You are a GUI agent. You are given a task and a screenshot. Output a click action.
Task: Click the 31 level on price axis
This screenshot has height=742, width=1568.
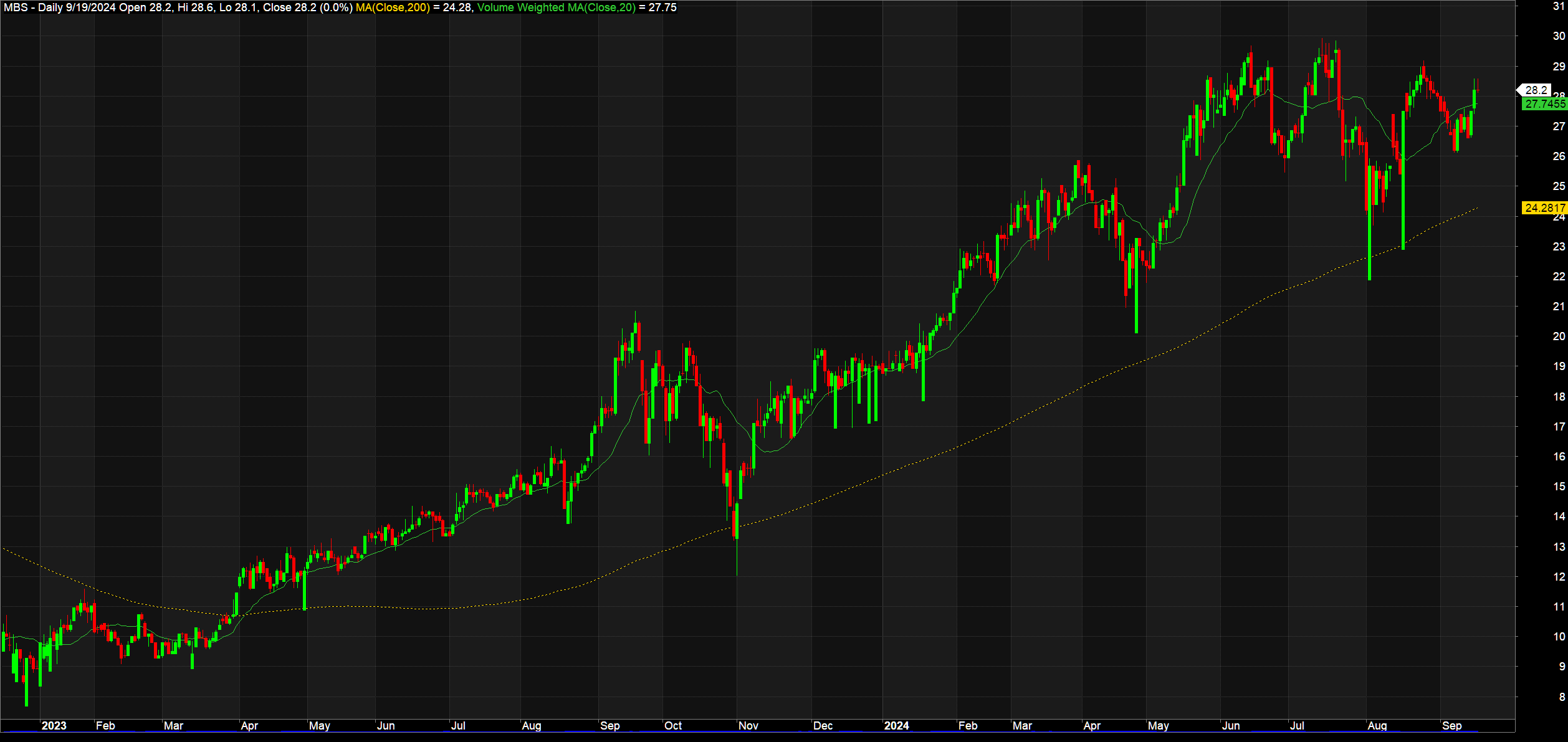[1559, 6]
